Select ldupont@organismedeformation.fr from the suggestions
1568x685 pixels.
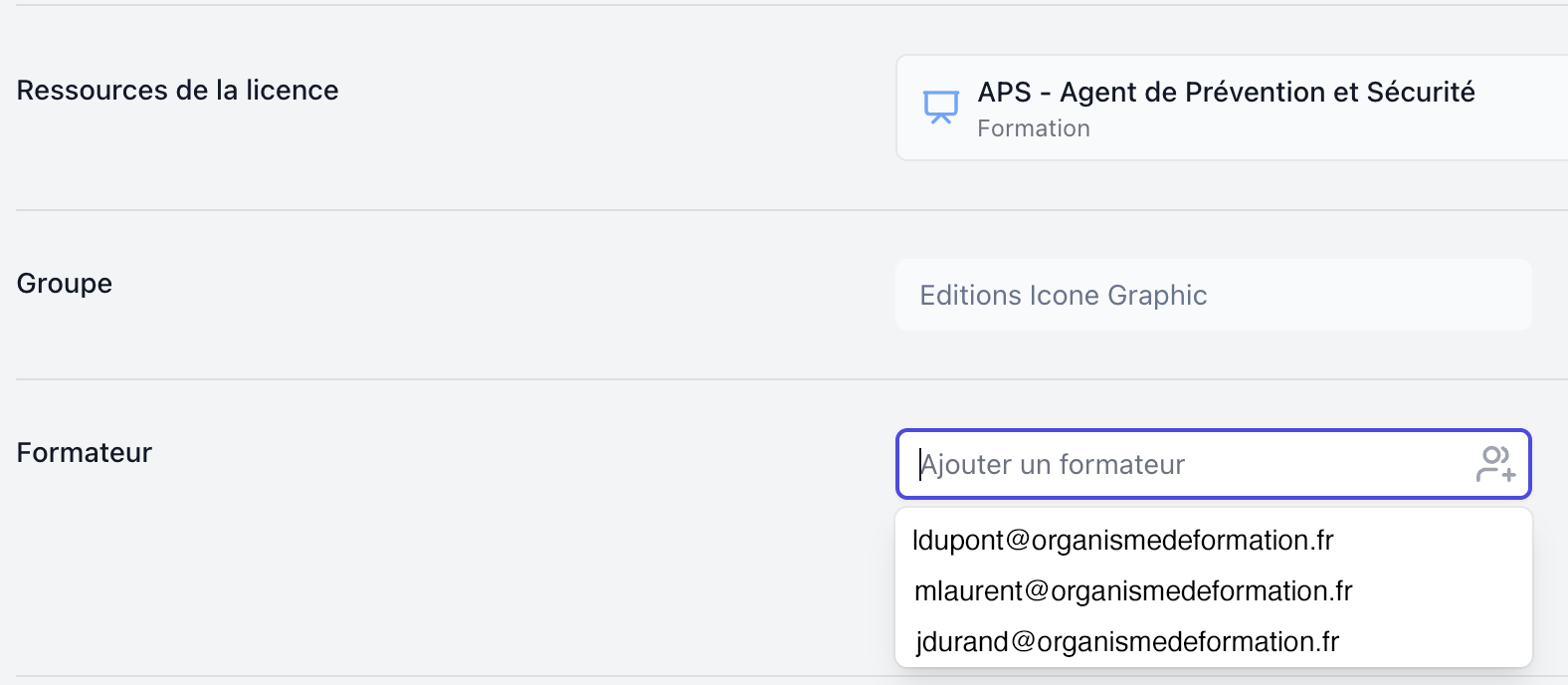pos(1123,541)
